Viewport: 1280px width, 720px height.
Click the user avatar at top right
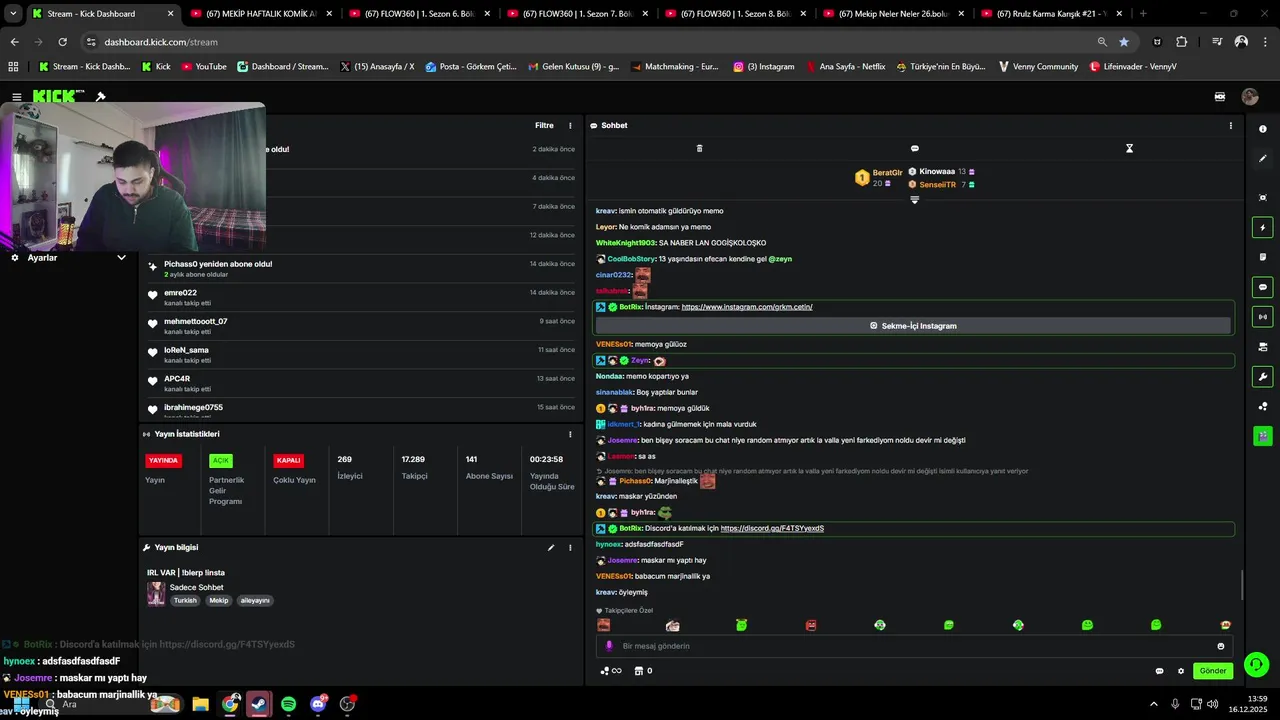click(x=1249, y=97)
